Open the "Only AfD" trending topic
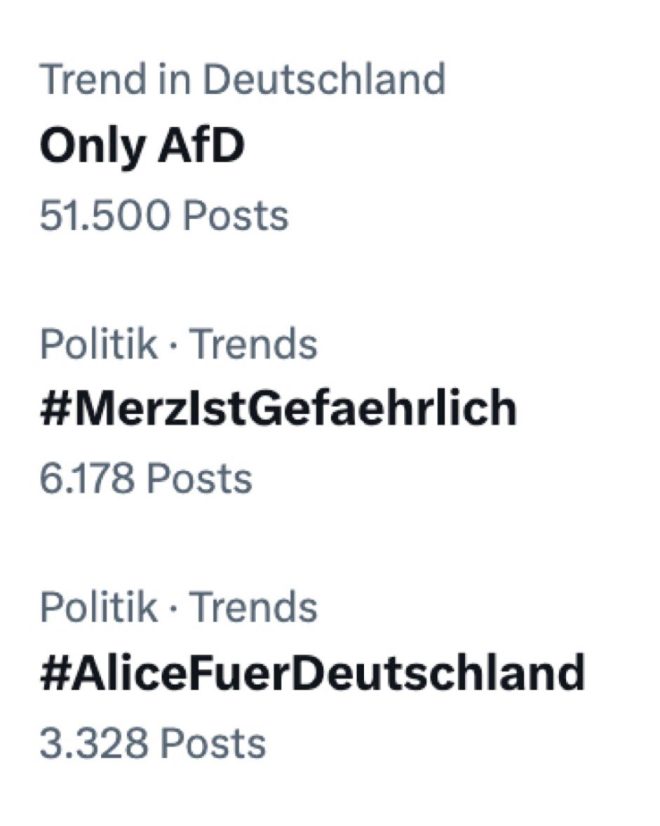660x826 pixels. pos(142,146)
